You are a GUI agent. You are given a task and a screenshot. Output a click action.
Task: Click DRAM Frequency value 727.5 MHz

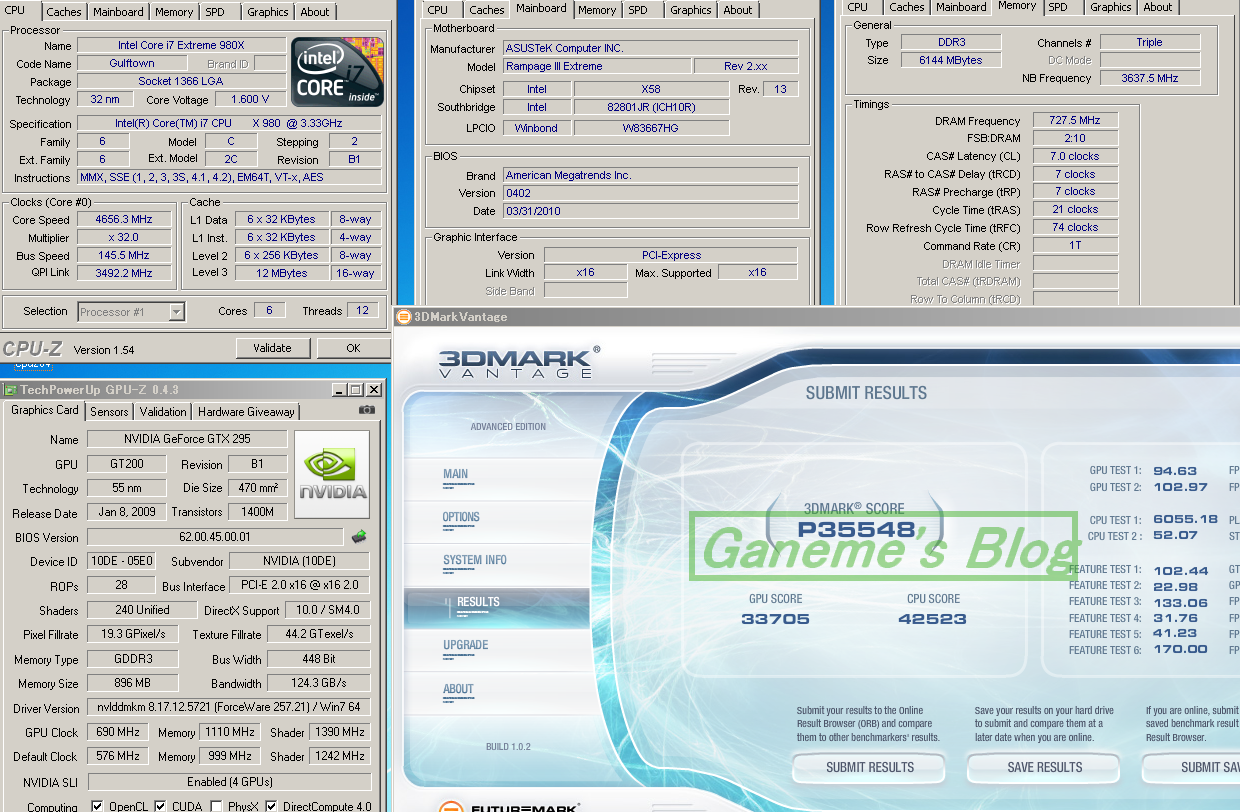point(1075,120)
